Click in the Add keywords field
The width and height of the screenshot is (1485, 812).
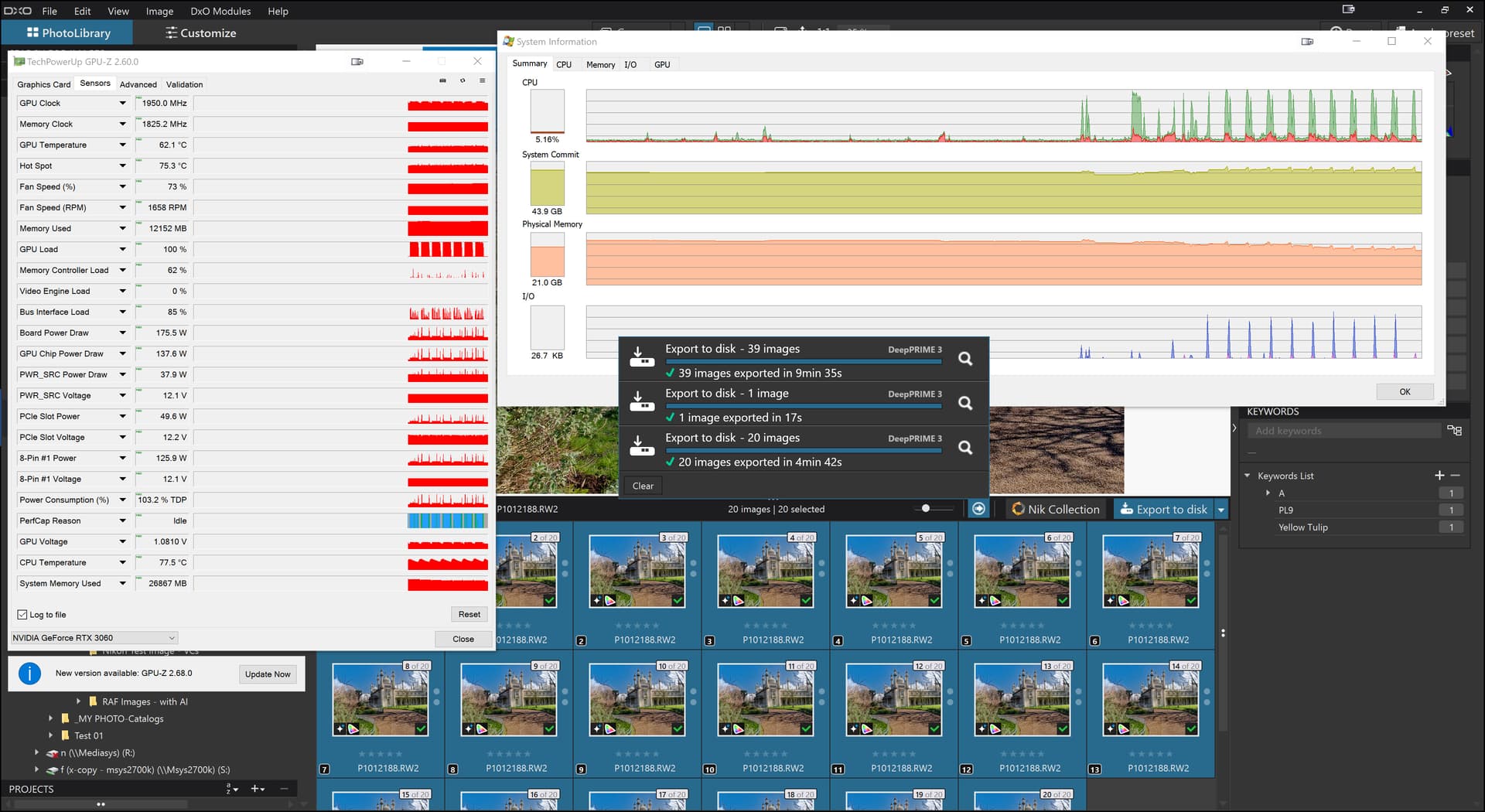pyautogui.click(x=1344, y=431)
